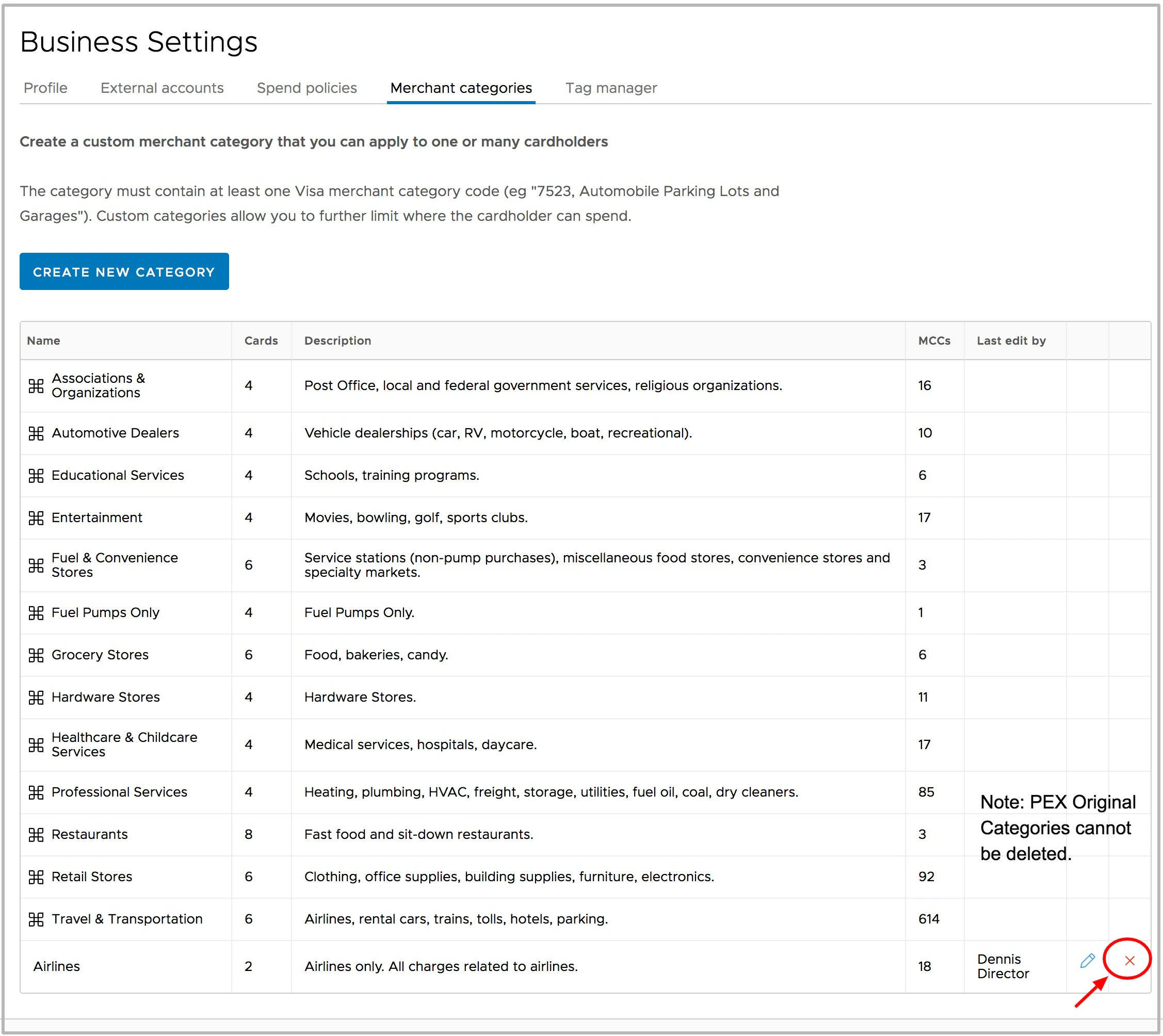Select the Merchant categories tab
This screenshot has width=1163, height=1036.
point(461,88)
